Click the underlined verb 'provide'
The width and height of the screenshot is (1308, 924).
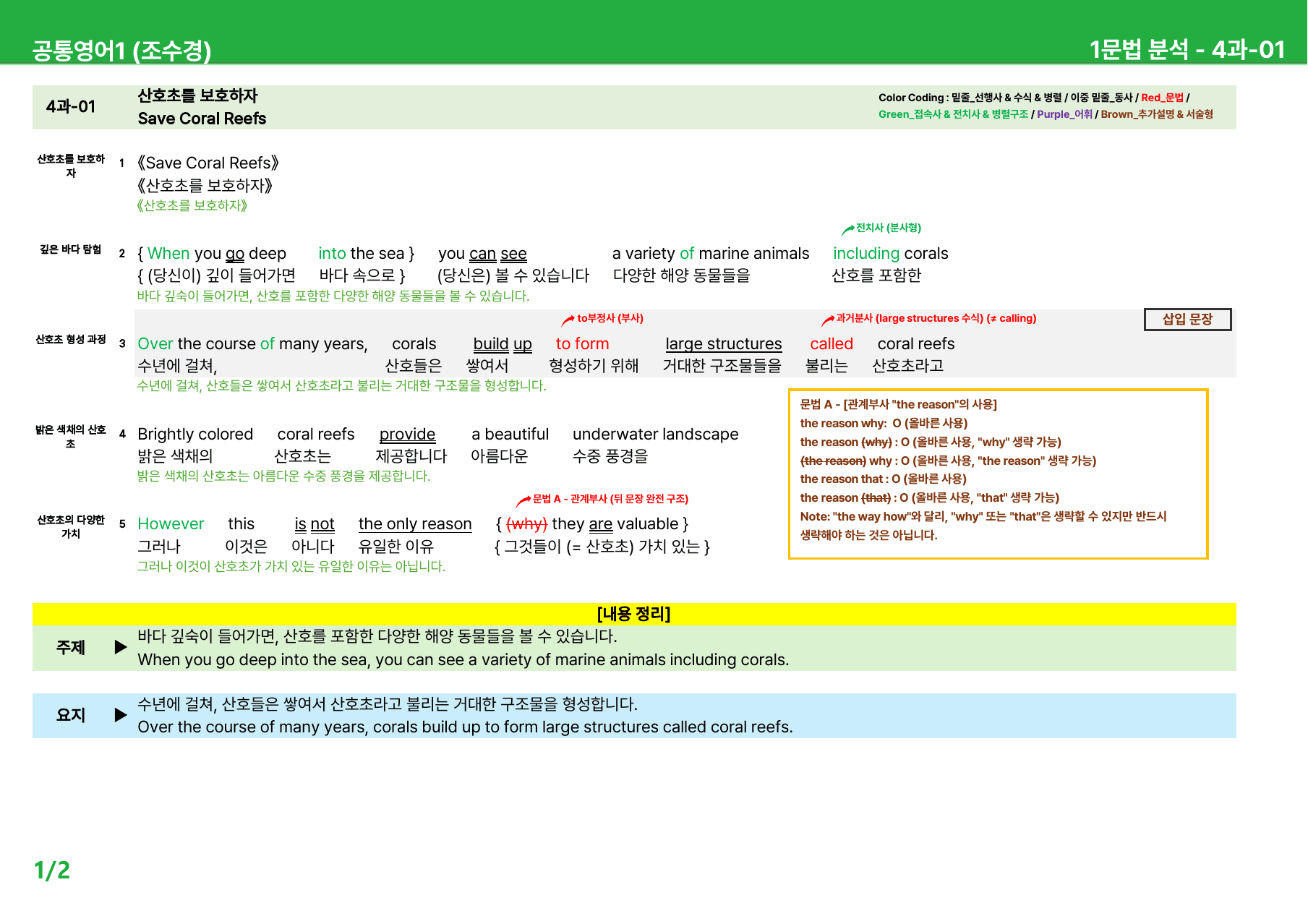(x=407, y=435)
